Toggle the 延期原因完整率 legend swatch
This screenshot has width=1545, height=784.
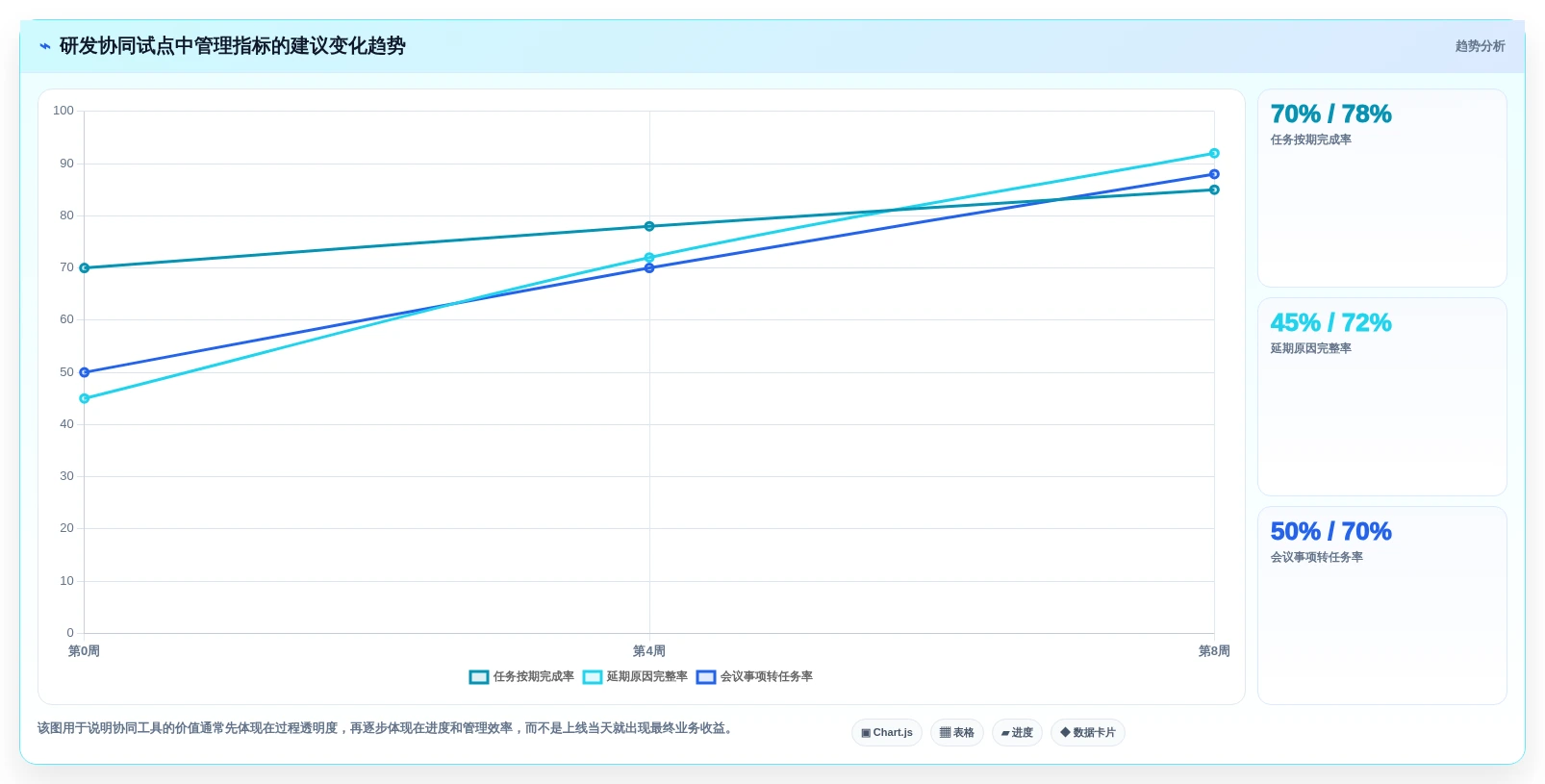pos(593,677)
